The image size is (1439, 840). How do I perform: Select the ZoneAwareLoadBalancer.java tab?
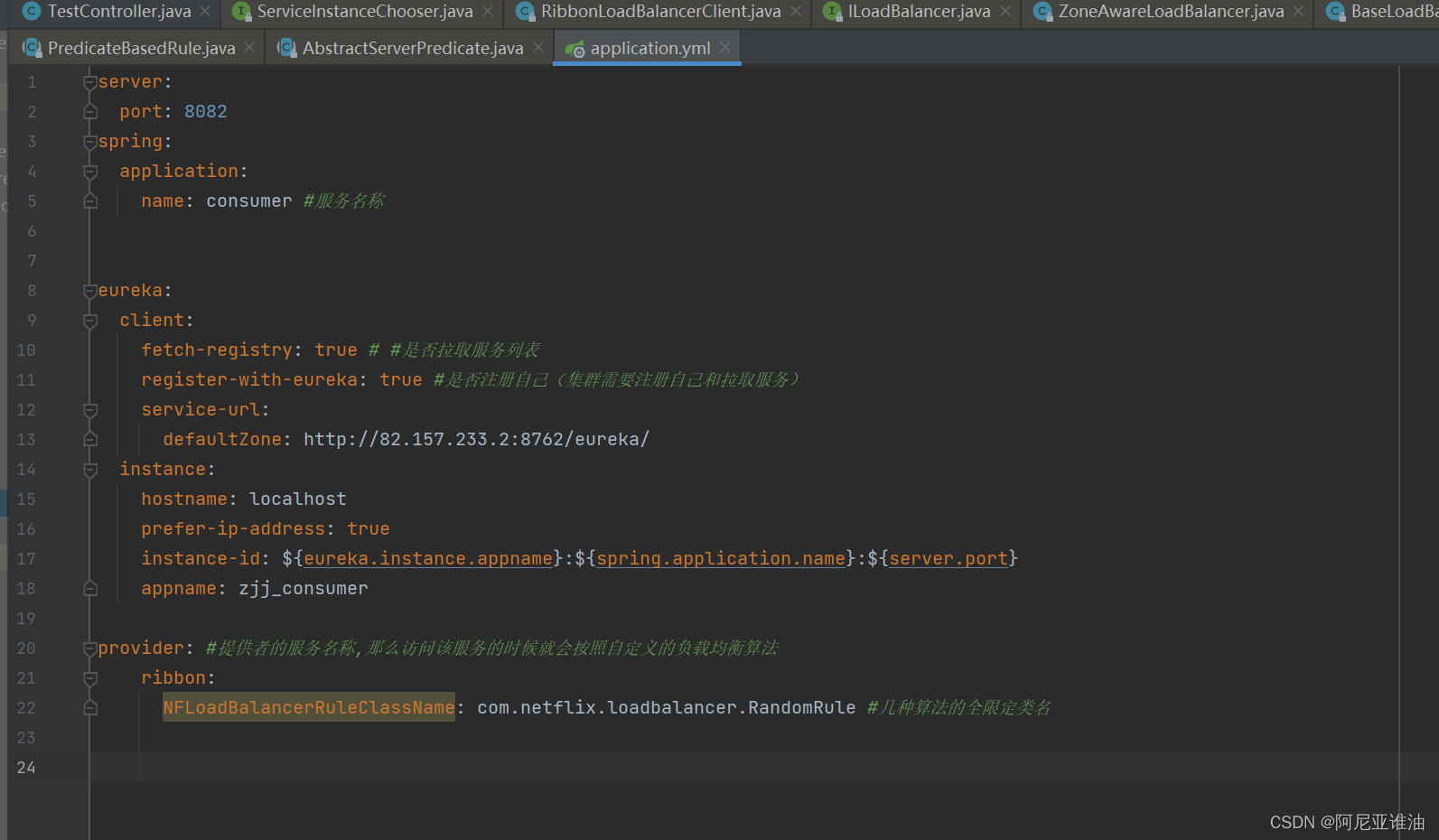1171,12
